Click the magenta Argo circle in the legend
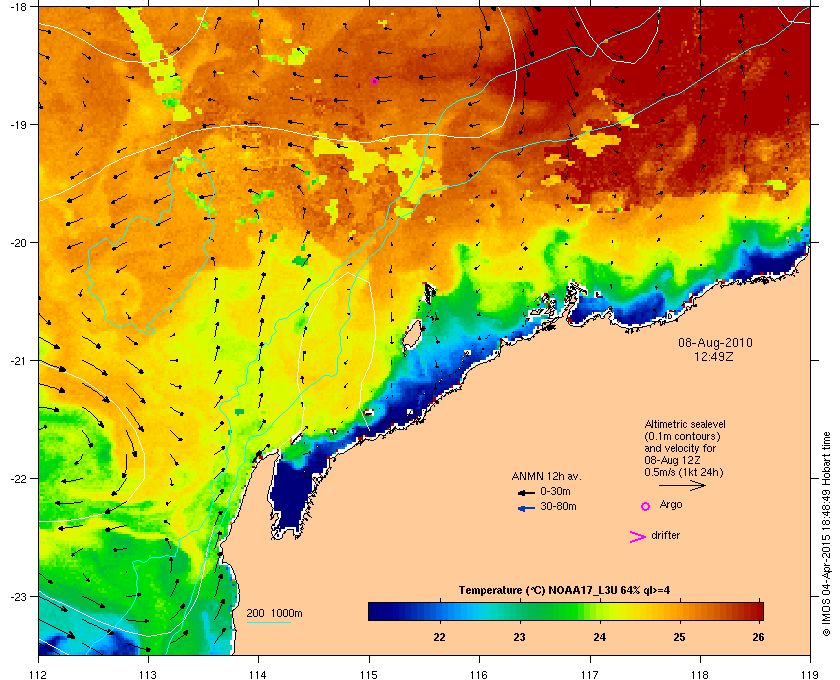Viewport: 840px width, 680px height. pyautogui.click(x=645, y=506)
